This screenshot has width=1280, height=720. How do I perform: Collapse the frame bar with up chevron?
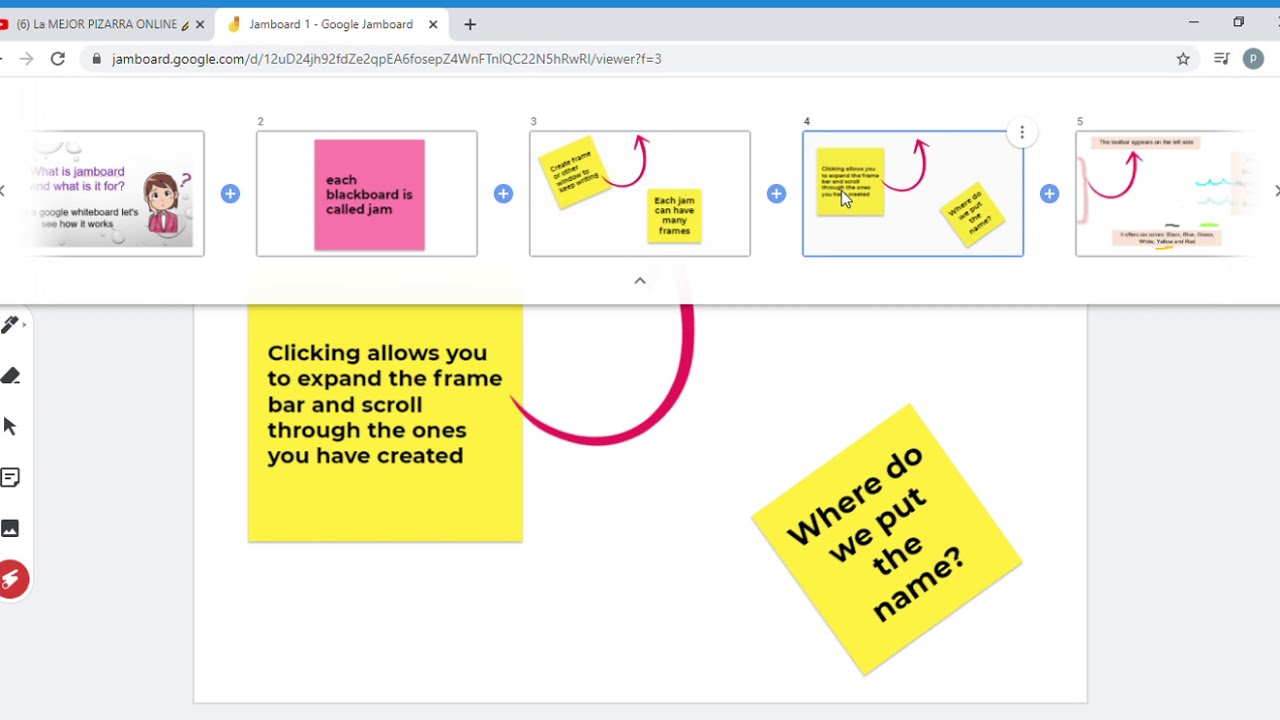[x=640, y=281]
